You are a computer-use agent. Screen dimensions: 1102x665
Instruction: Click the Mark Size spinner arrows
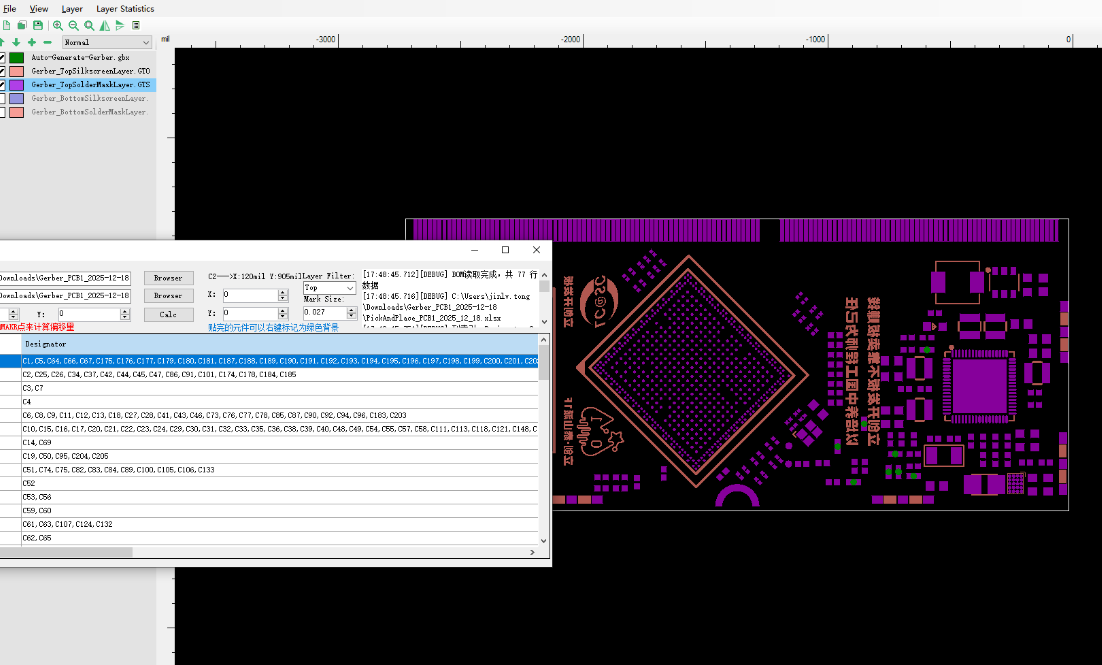tap(351, 313)
